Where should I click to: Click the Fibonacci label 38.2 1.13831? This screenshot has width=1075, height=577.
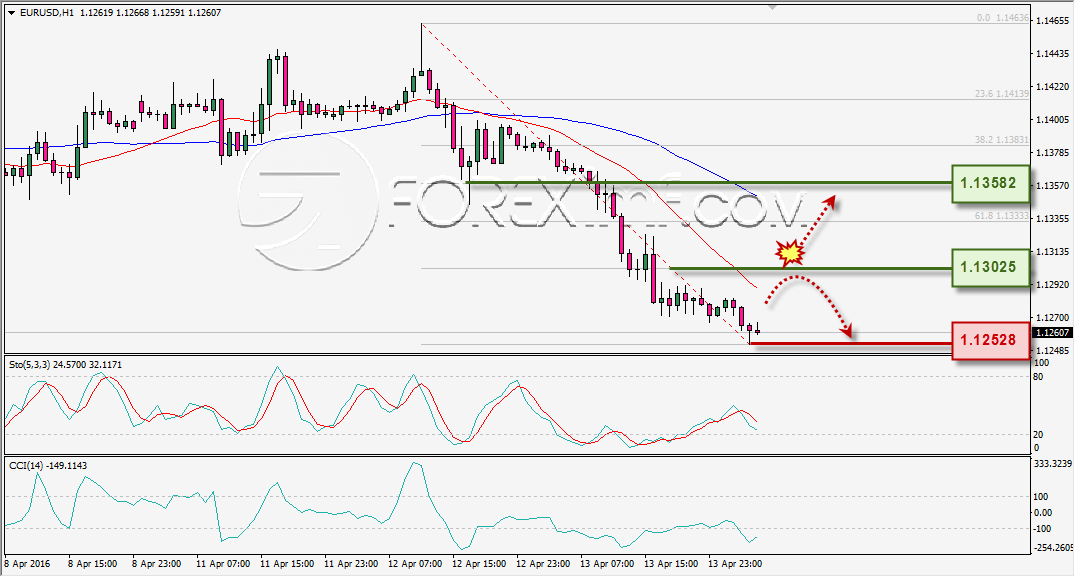click(1002, 139)
